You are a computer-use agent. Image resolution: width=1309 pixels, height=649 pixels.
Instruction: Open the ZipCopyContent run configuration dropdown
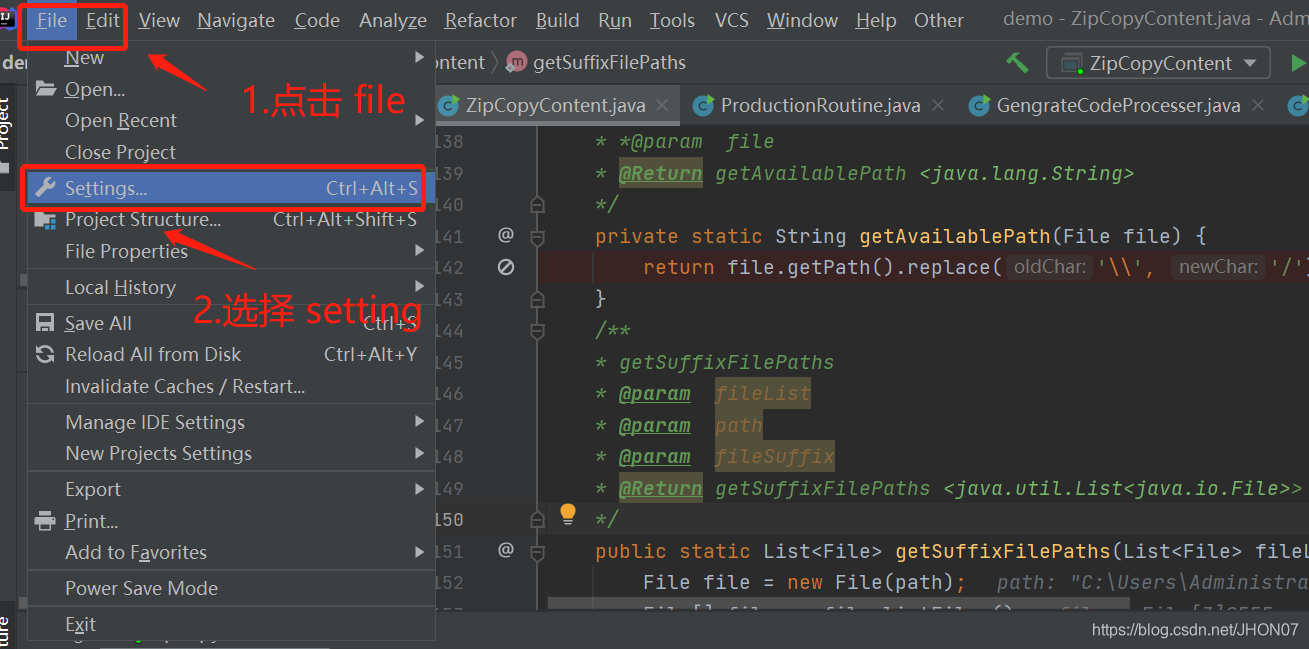1158,63
